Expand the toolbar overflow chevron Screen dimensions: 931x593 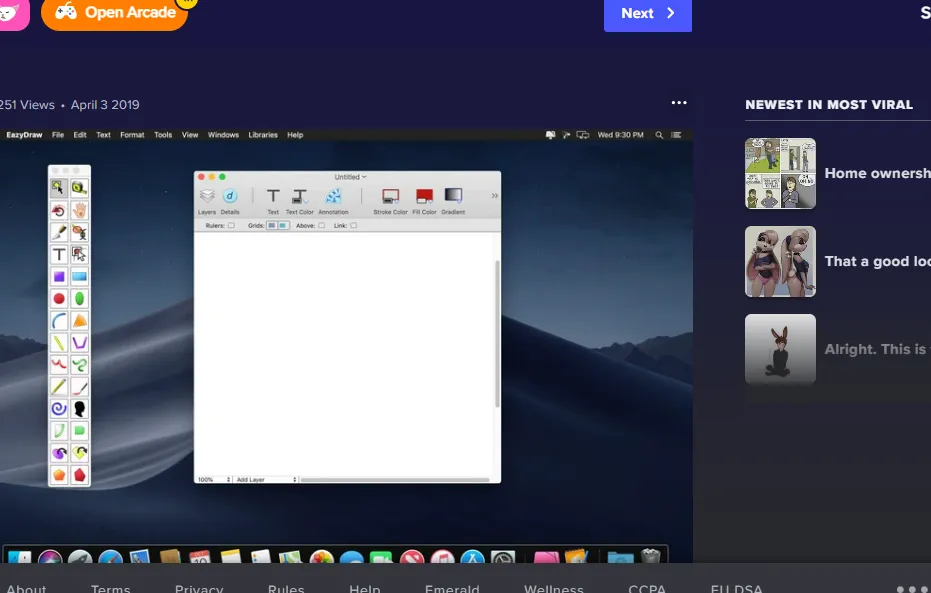pyautogui.click(x=495, y=196)
